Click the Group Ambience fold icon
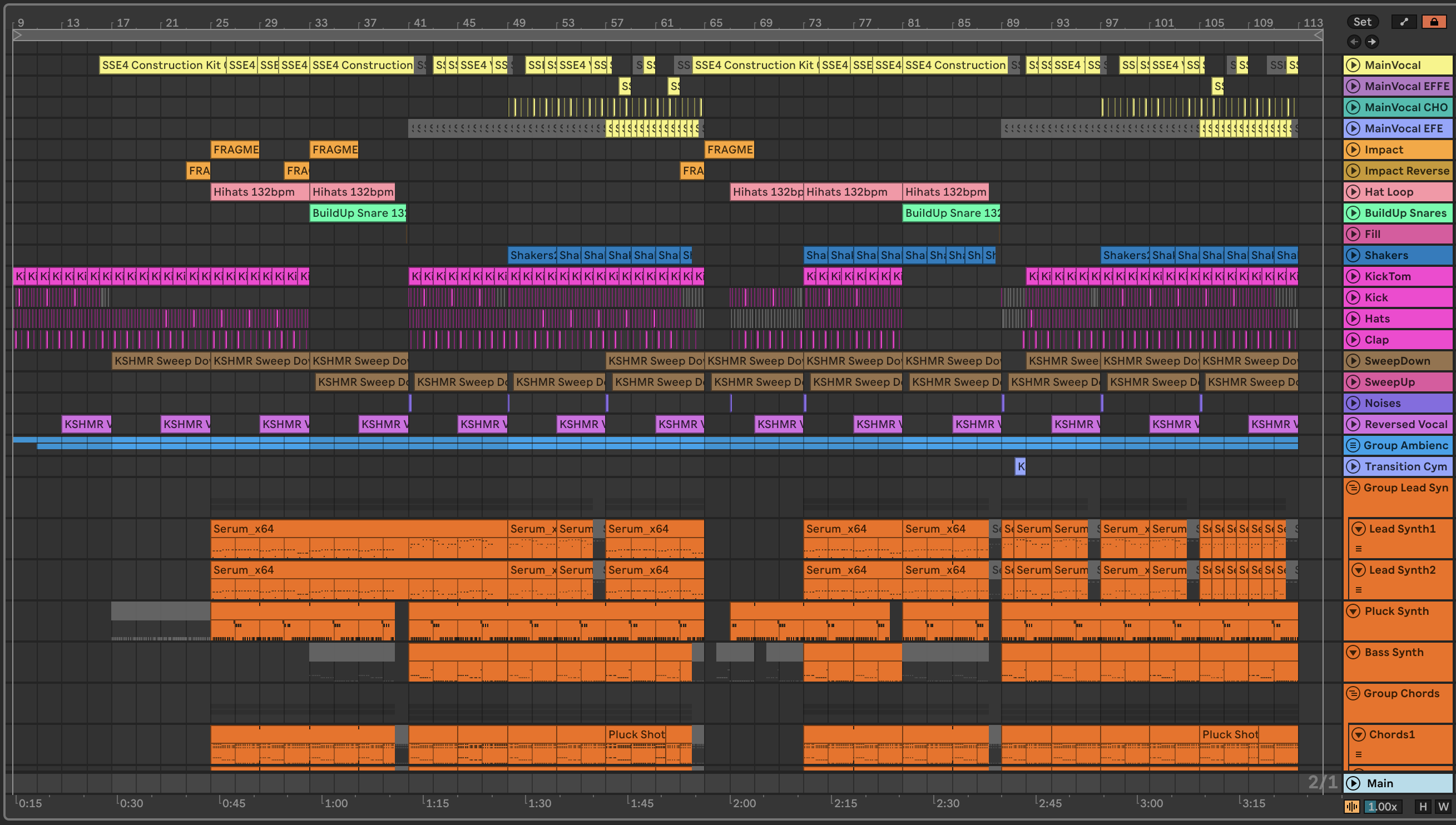Viewport: 1456px width, 825px height. (1353, 445)
